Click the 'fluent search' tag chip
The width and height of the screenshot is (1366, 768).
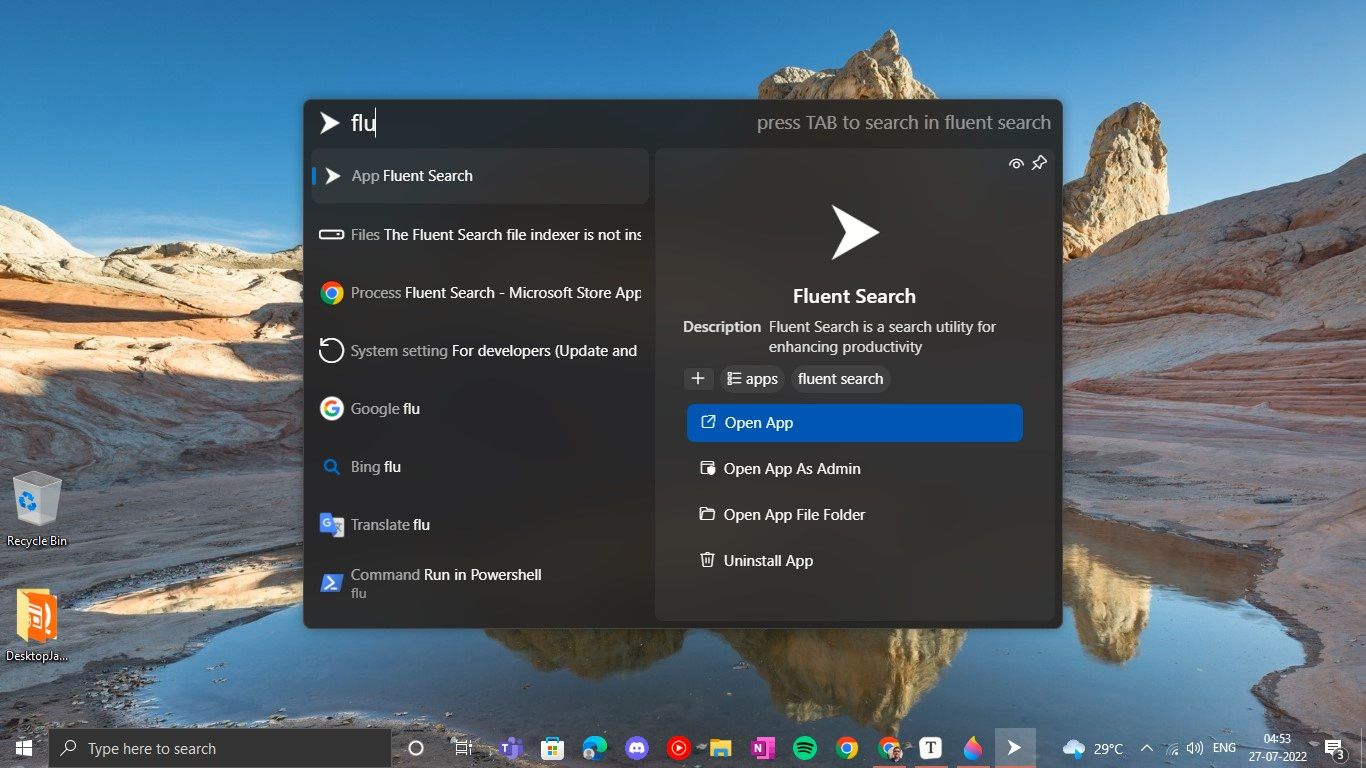click(x=840, y=379)
